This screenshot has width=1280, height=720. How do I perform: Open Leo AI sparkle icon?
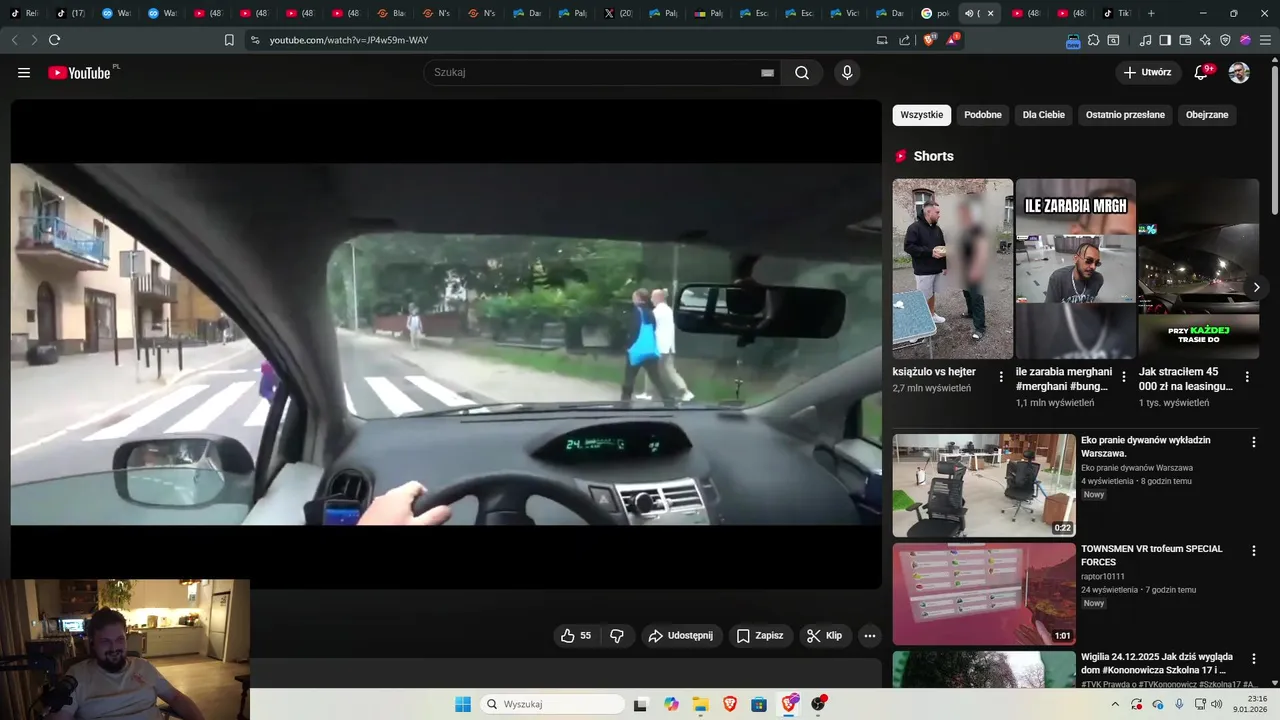(1205, 40)
